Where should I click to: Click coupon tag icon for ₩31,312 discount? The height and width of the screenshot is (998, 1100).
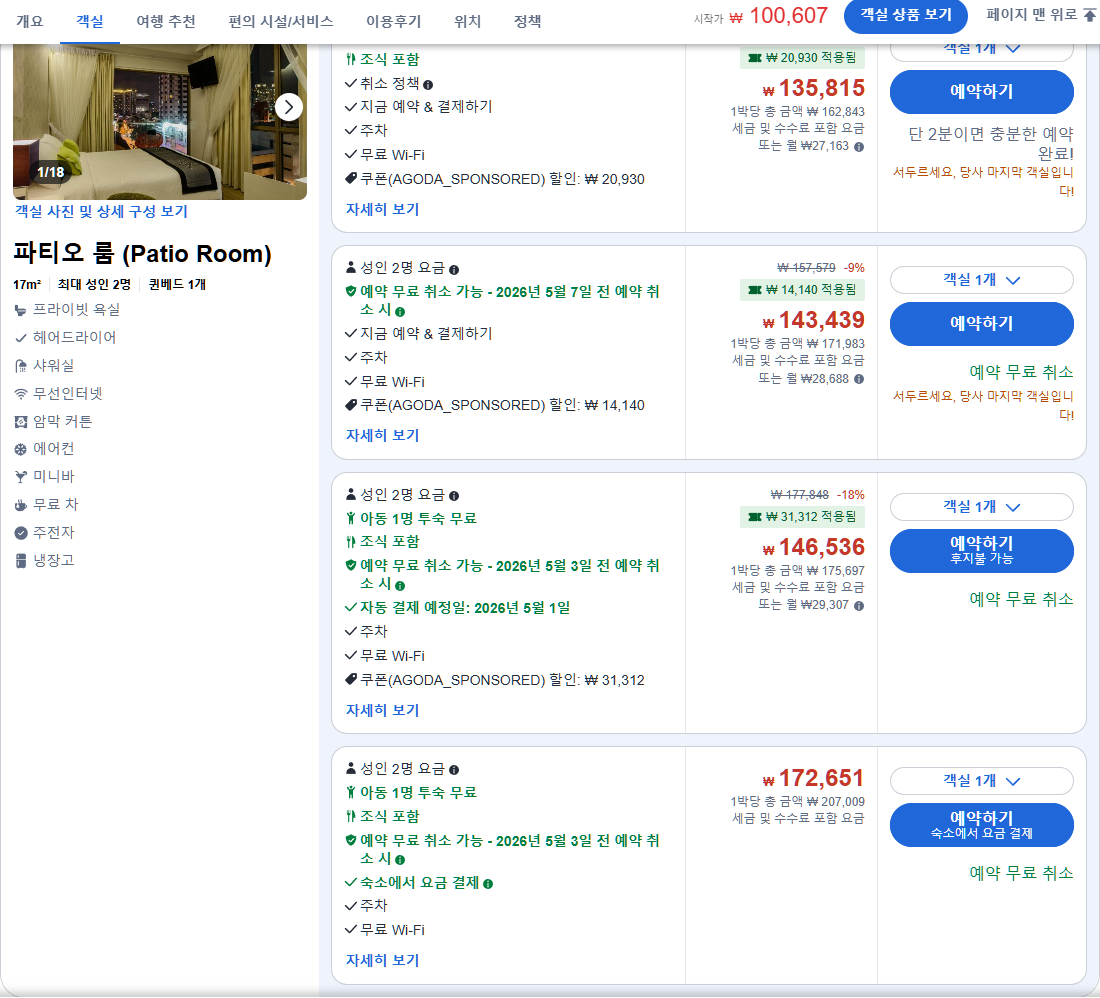pos(351,679)
